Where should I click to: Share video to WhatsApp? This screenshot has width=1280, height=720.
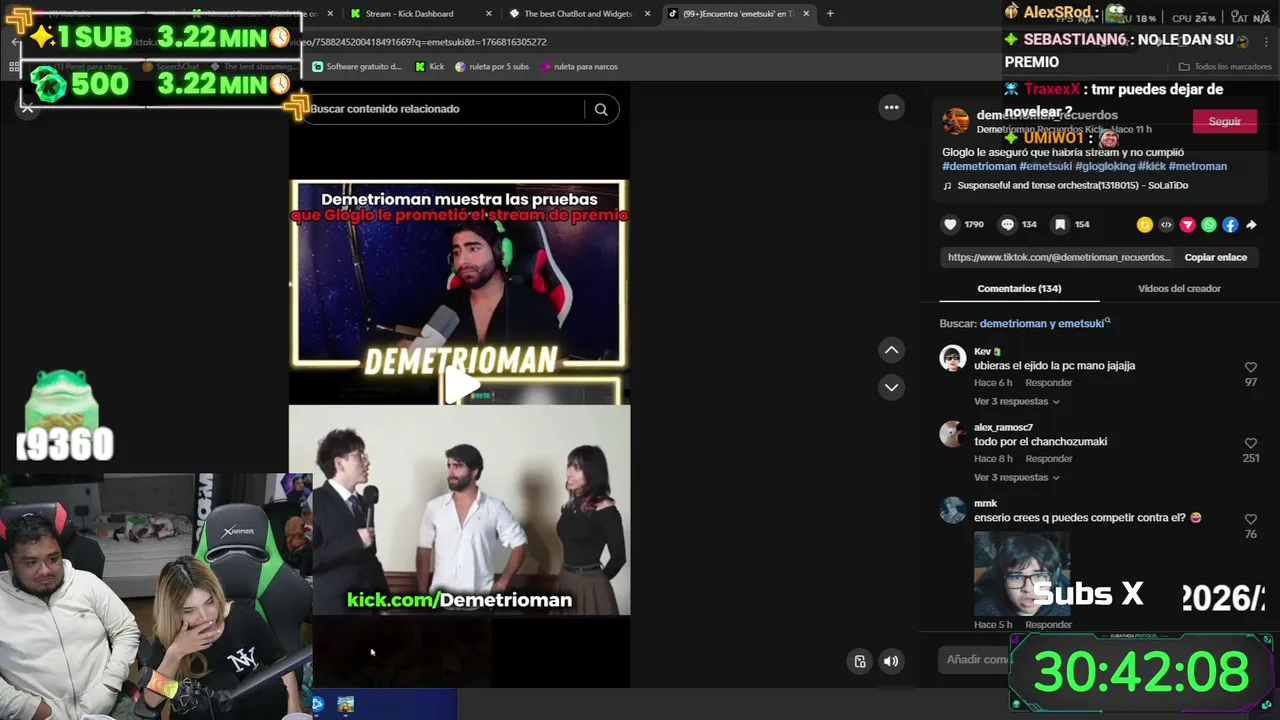pos(1209,225)
